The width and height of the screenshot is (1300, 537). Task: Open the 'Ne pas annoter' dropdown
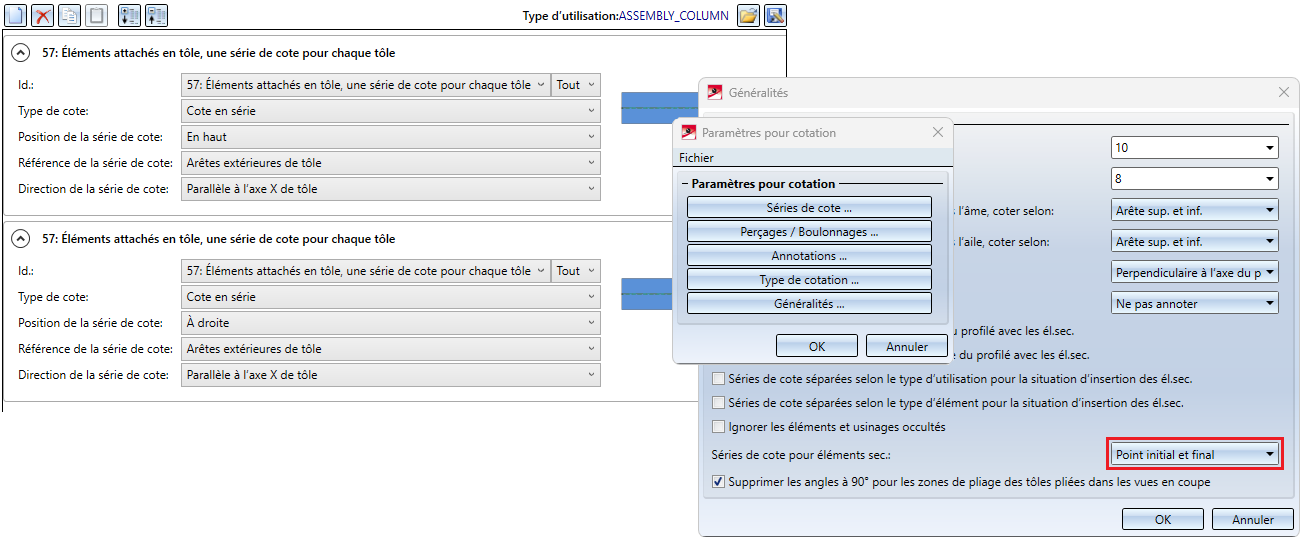(1195, 303)
